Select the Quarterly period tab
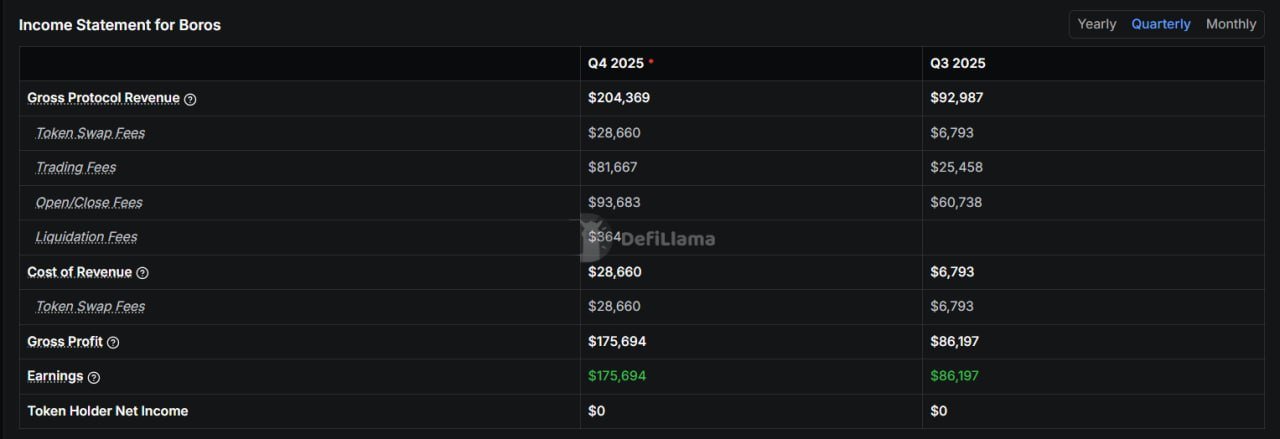Image resolution: width=1280 pixels, height=439 pixels. pyautogui.click(x=1160, y=24)
